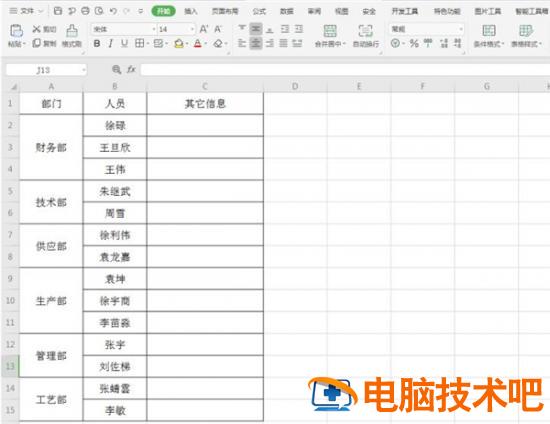Open the font color red A swatch
Screen dimensions: 550x424
pyautogui.click(x=198, y=43)
